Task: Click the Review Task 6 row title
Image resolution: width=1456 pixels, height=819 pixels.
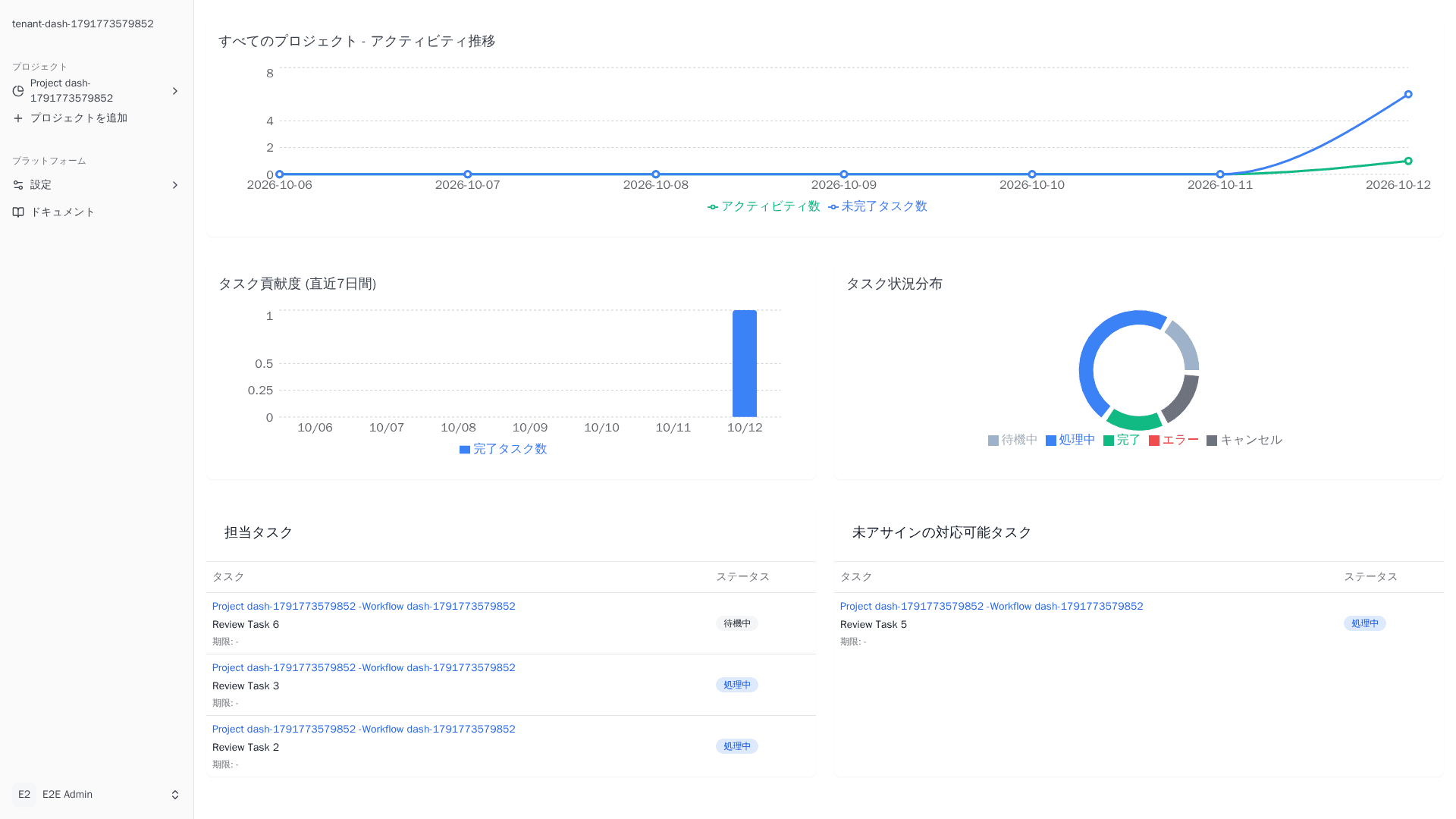Action: coord(246,625)
